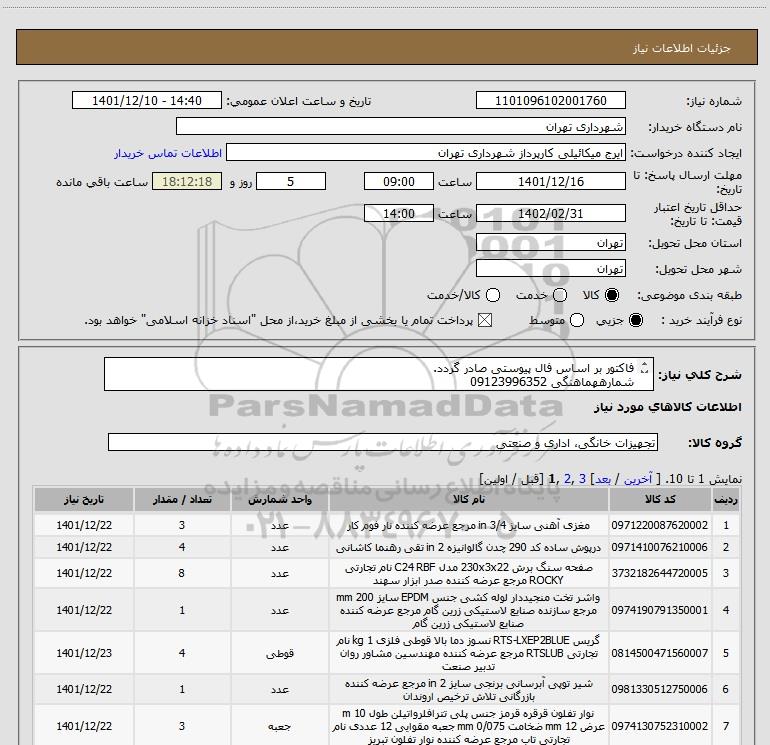Image resolution: width=770 pixels, height=745 pixels.
Task: Click the deadline time field 09:00
Action: click(399, 181)
